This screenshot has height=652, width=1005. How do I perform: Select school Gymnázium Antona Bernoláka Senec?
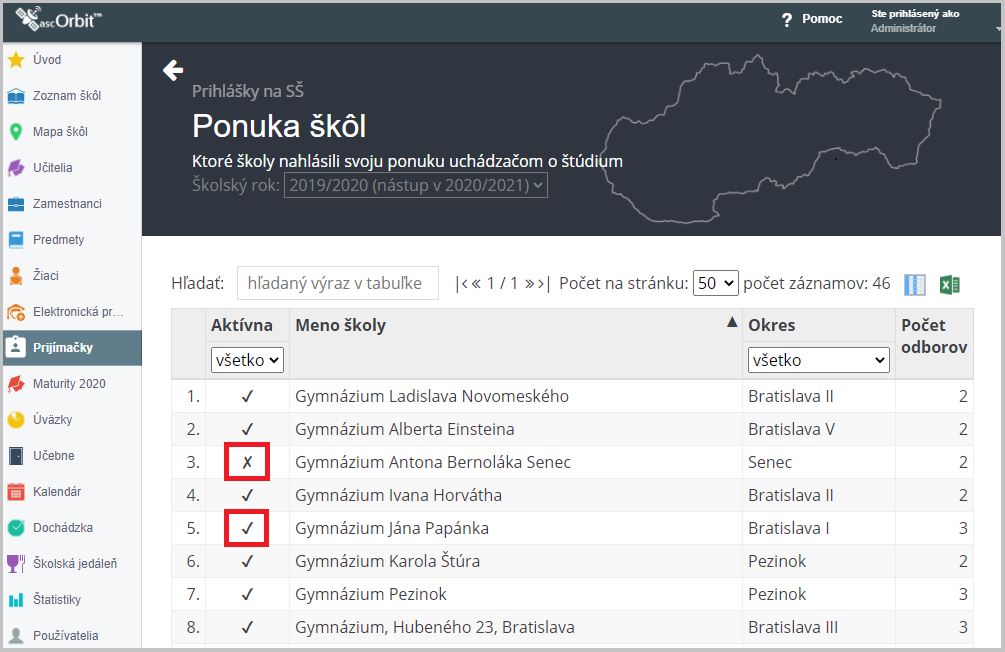[433, 462]
